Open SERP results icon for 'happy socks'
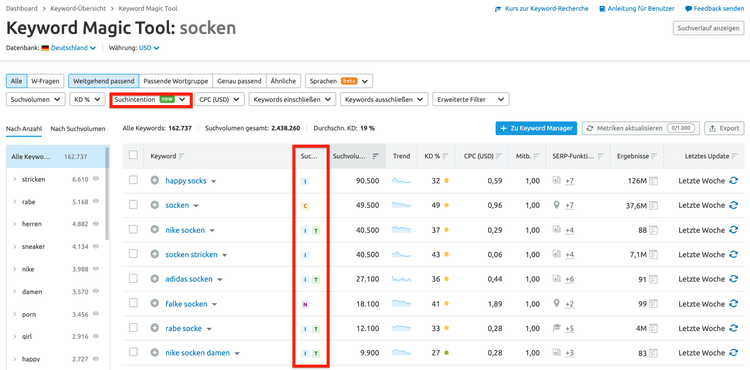 [x=653, y=181]
